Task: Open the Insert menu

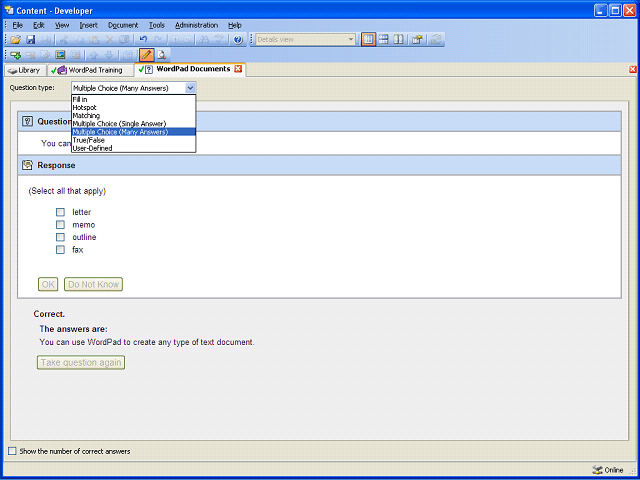Action: [x=89, y=25]
